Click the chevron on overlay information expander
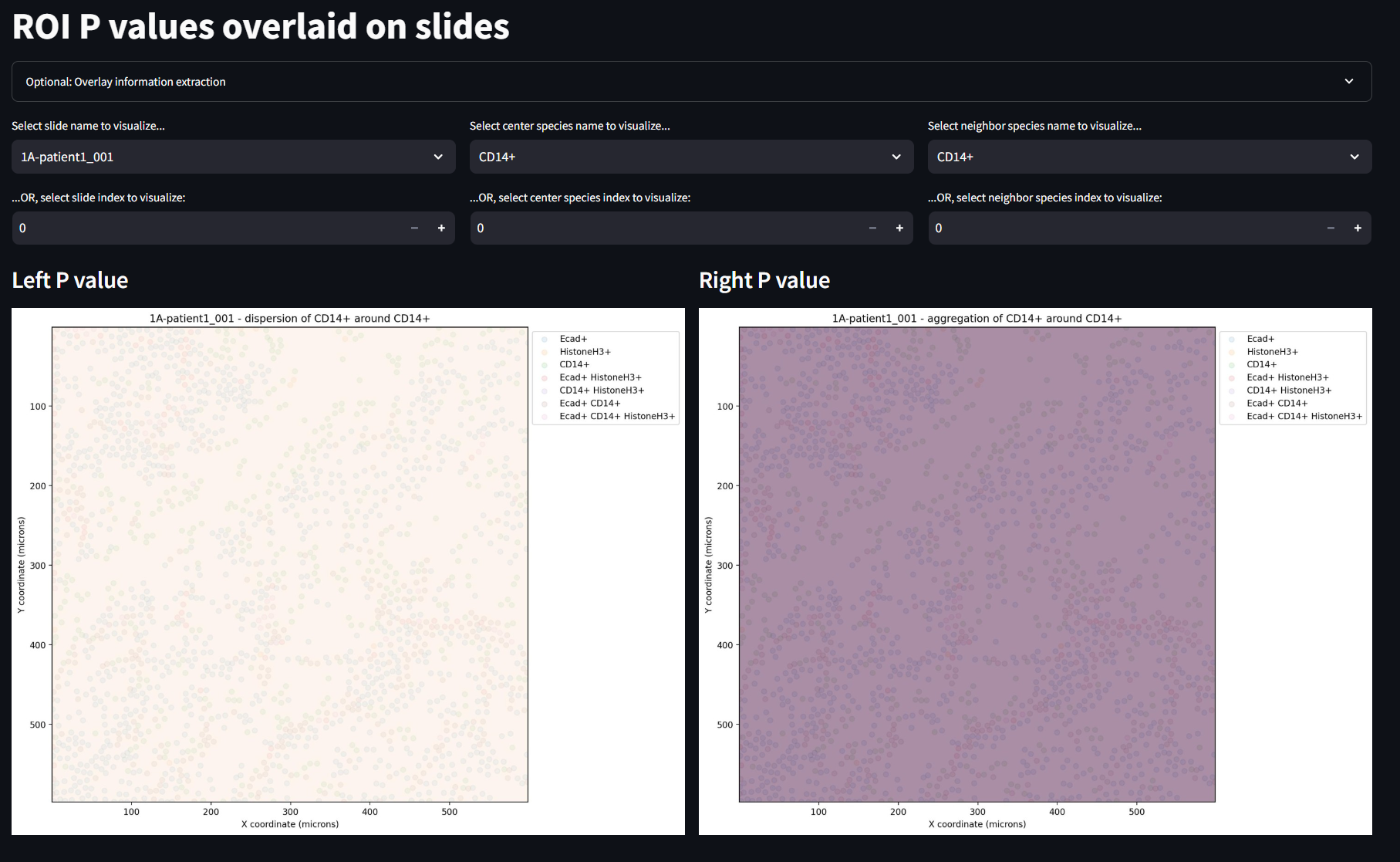The height and width of the screenshot is (862, 1400). [x=1349, y=82]
